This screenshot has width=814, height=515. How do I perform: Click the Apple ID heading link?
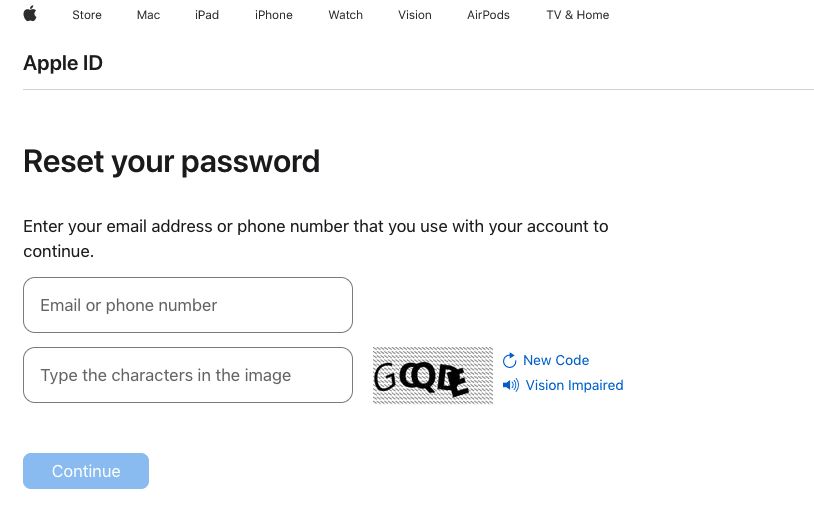click(x=63, y=64)
